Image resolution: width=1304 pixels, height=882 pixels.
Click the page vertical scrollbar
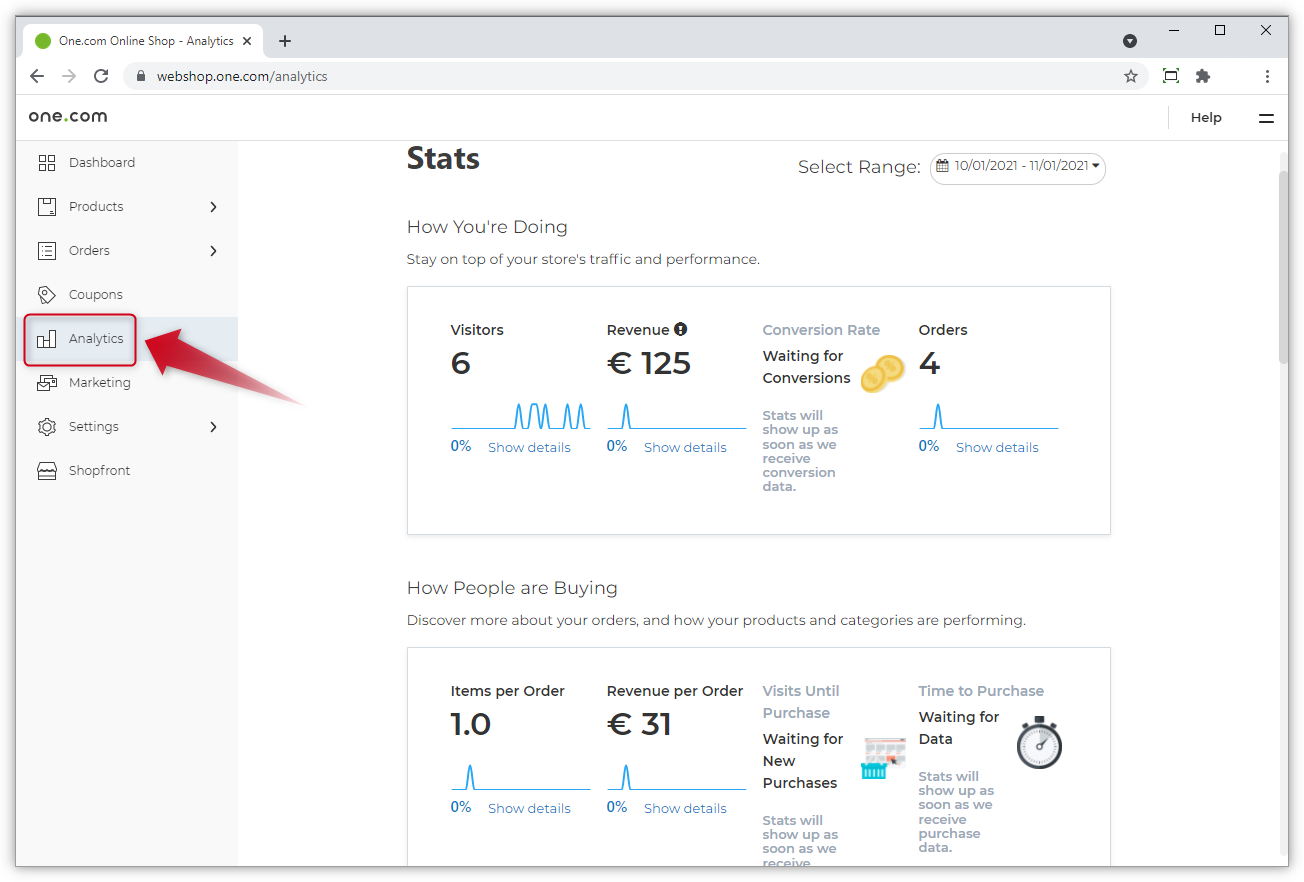[1283, 268]
